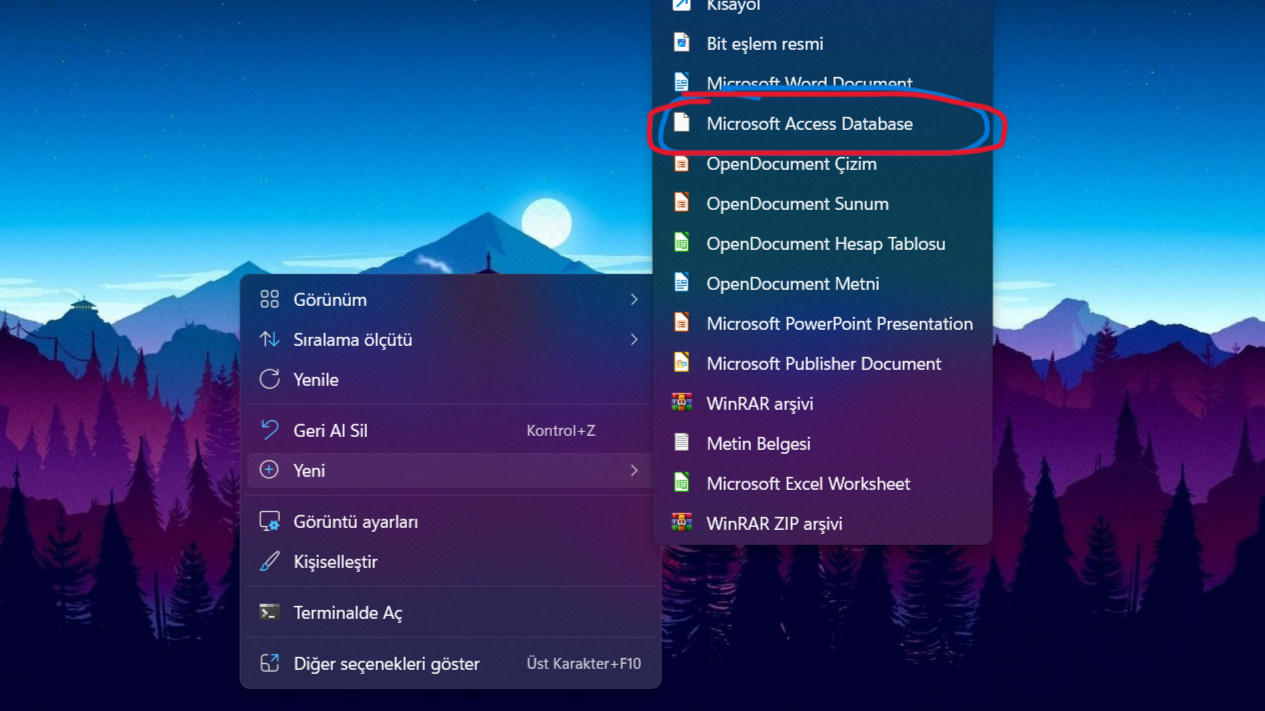Open Görüntü ayarları
The width and height of the screenshot is (1265, 711).
point(449,522)
